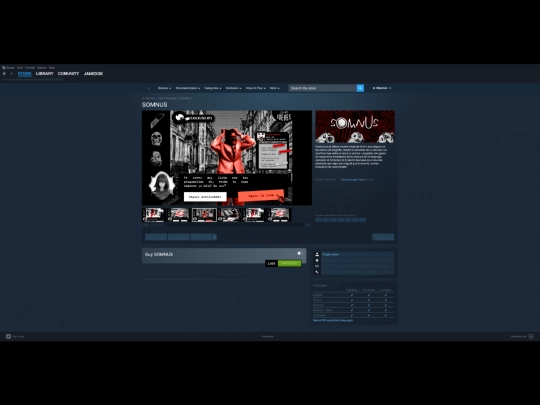
Task: Click the first wishlist-row action button
Action: (156, 237)
